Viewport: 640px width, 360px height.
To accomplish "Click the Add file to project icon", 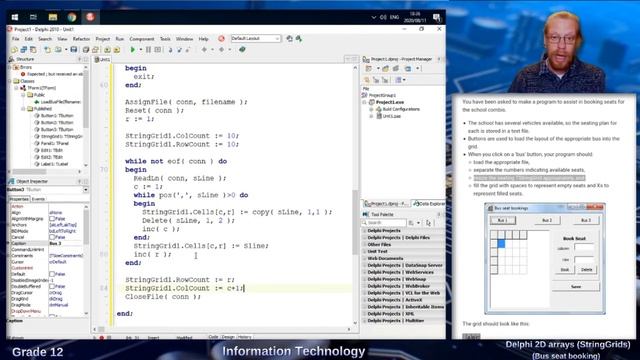I will 107,50.
